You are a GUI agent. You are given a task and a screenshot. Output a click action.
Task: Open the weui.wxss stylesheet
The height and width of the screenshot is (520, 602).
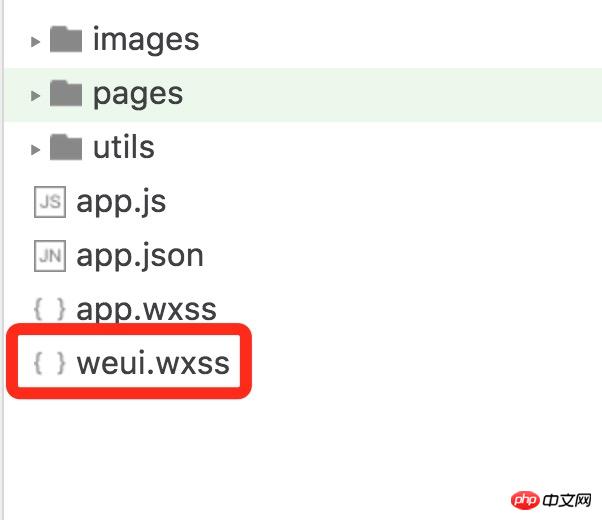point(153,363)
